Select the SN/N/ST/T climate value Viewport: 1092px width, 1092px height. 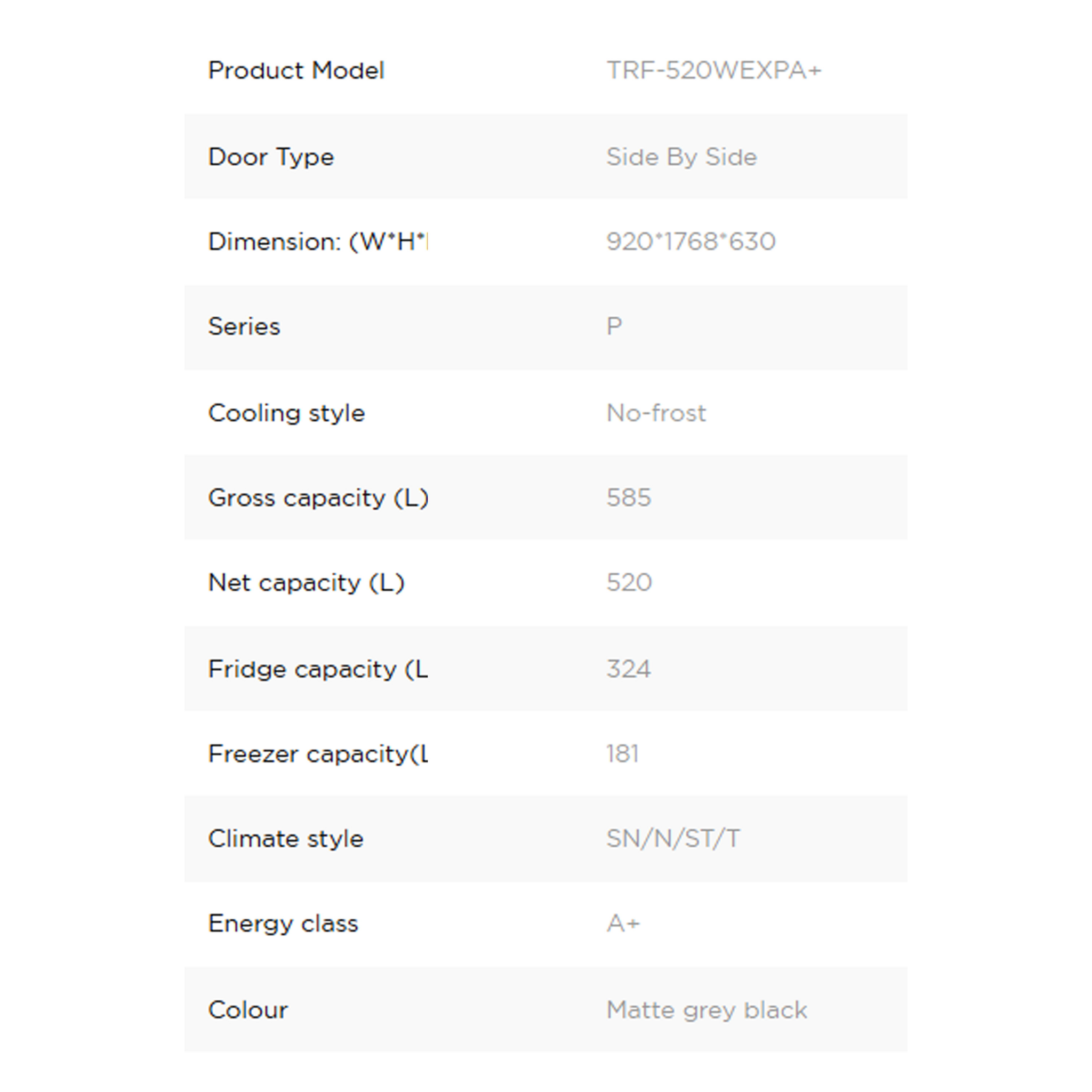pos(672,839)
